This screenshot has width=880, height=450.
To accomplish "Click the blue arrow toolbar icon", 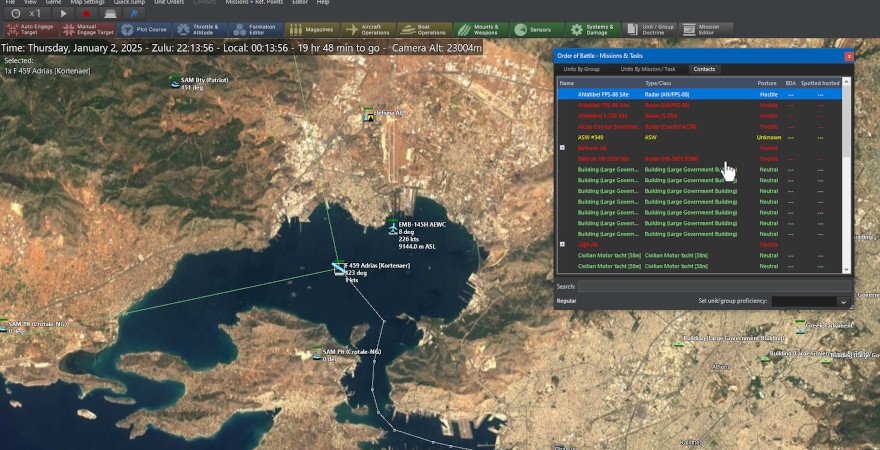I will coord(134,13).
